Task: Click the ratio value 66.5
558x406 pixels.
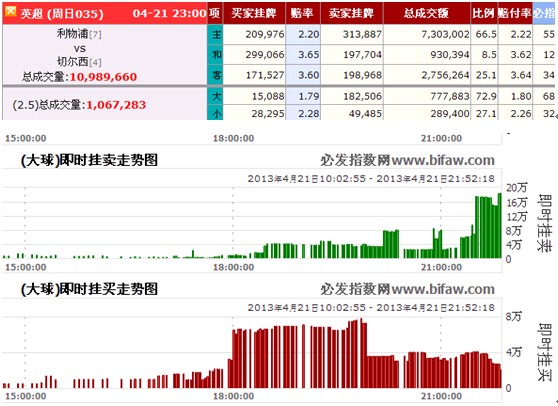Action: pos(486,35)
